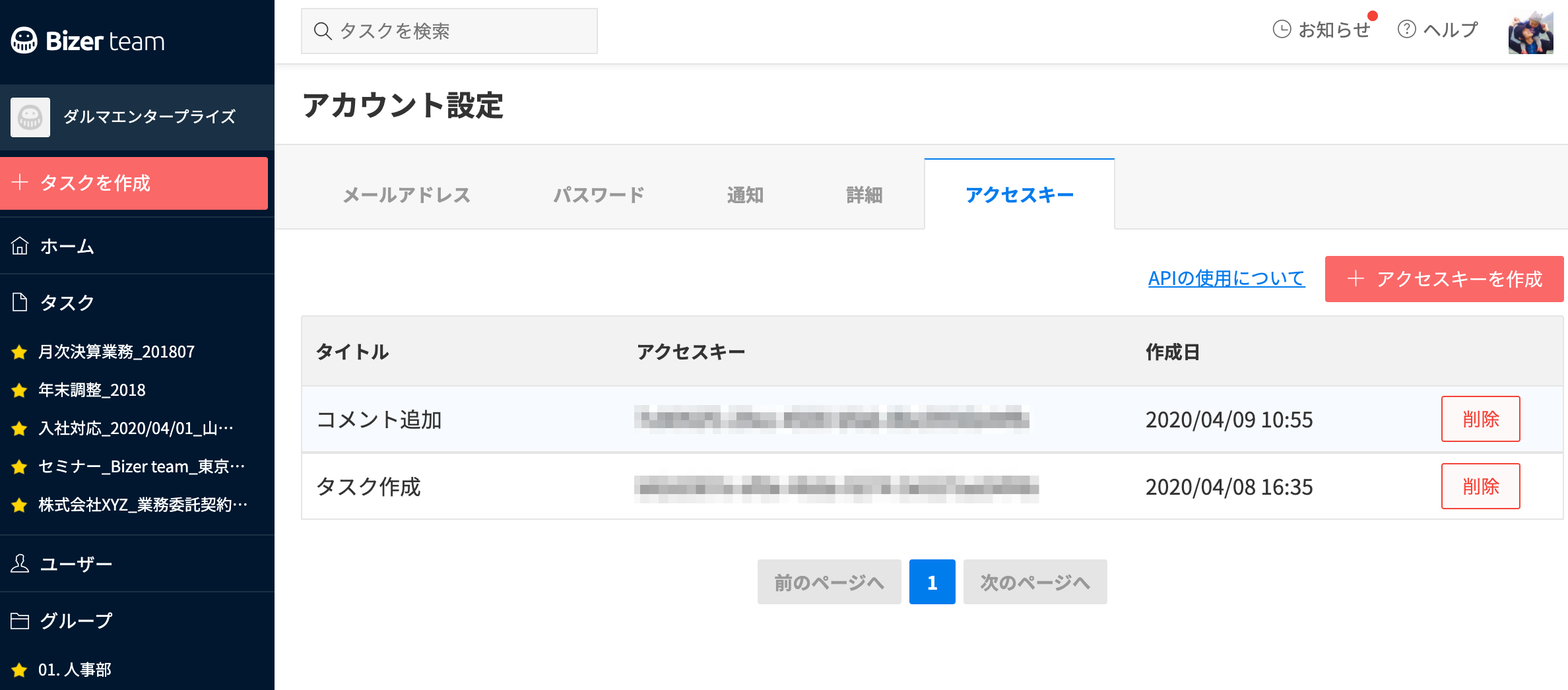
Task: Open the notifications clock icon
Action: click(x=1282, y=30)
